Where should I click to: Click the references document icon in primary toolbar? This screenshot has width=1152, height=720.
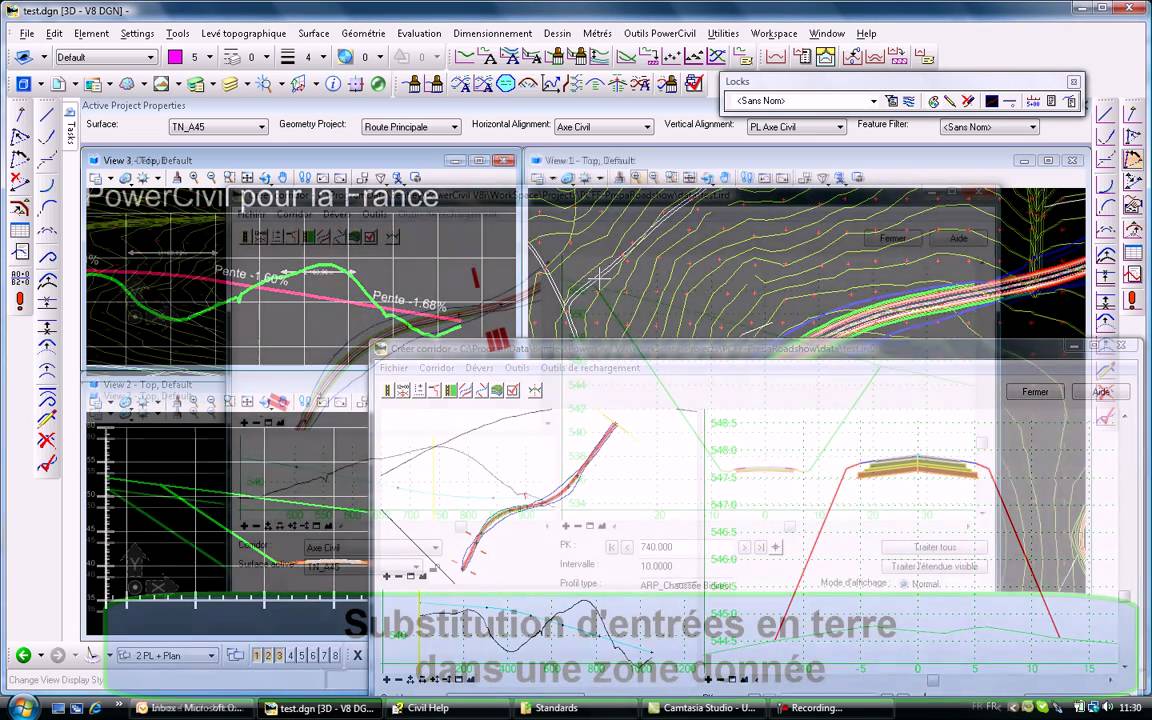point(58,84)
